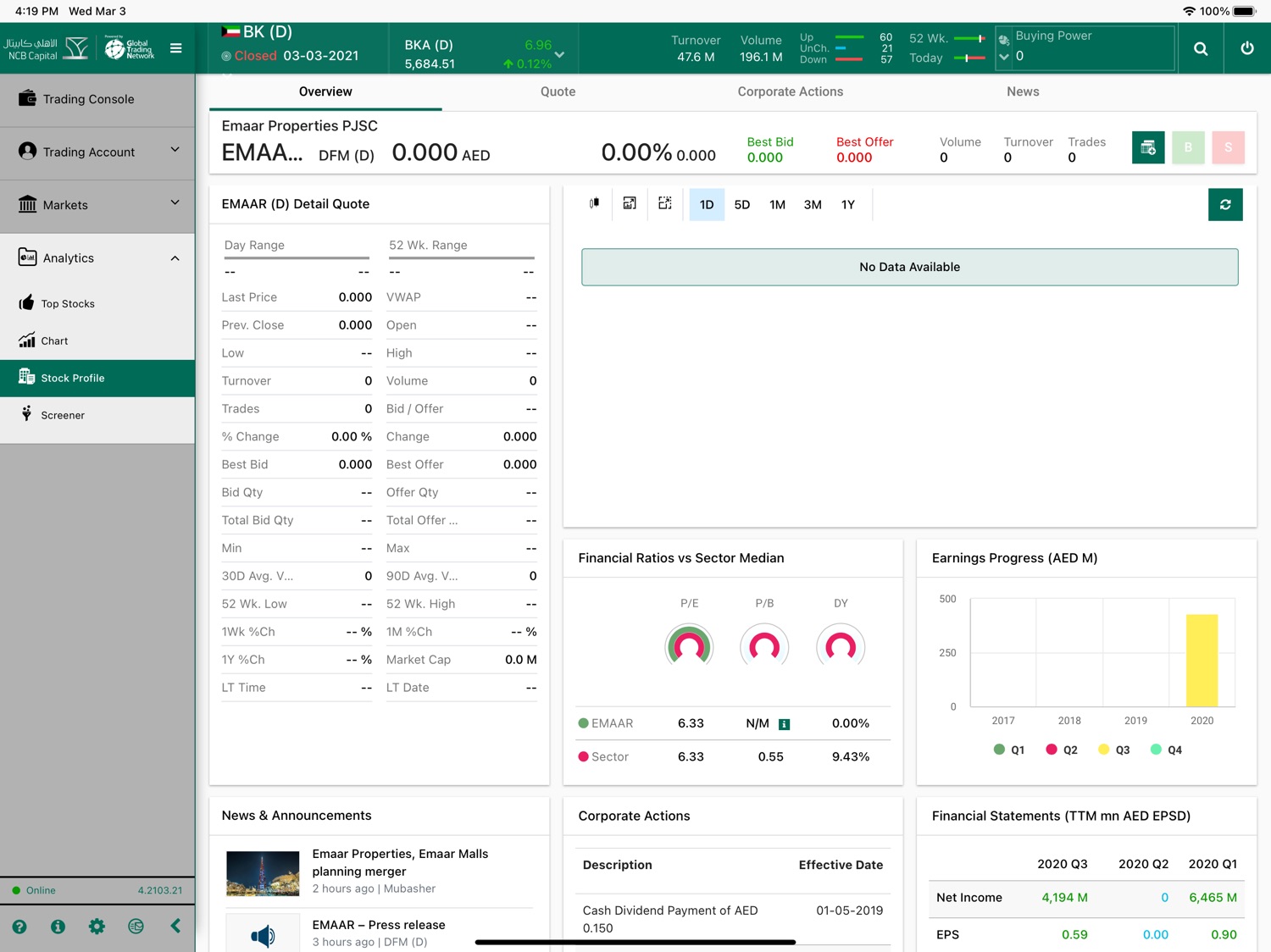Image resolution: width=1271 pixels, height=952 pixels.
Task: Open the advanced chart pop-out icon
Action: click(x=630, y=203)
